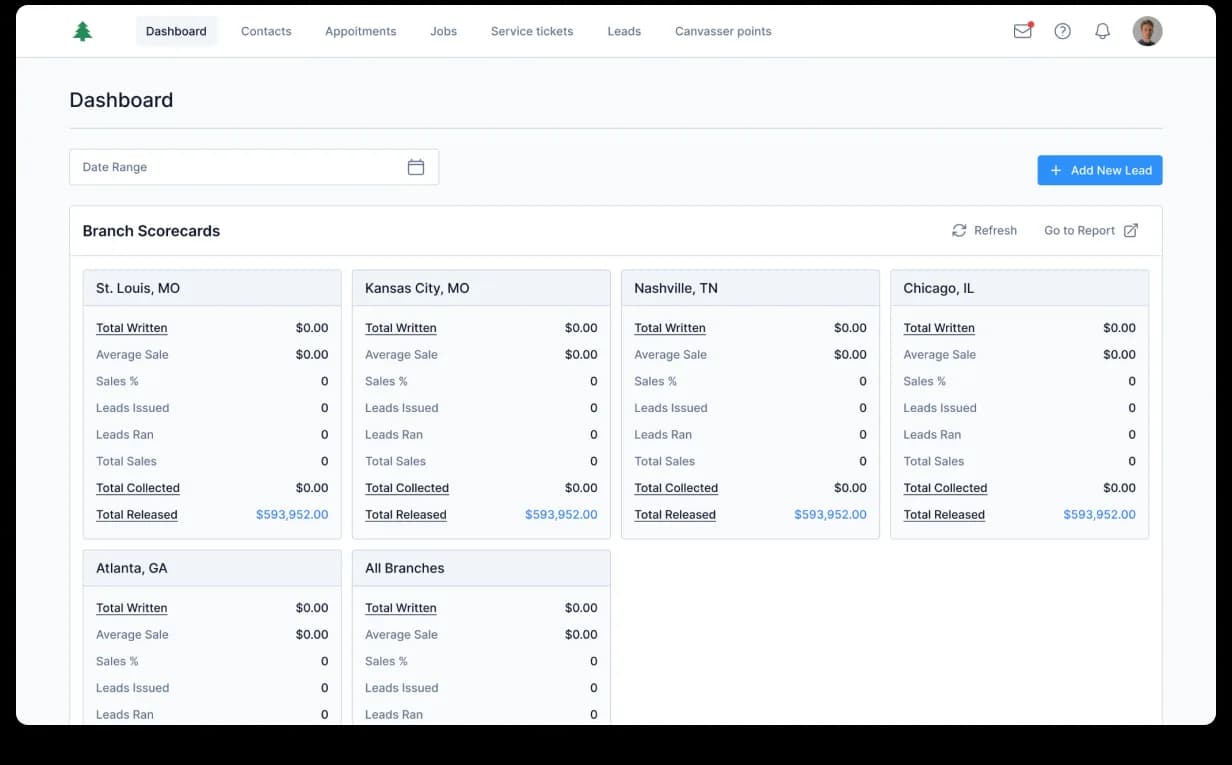Image resolution: width=1232 pixels, height=765 pixels.
Task: Click Sales % in Atlanta card
Action: pos(117,661)
